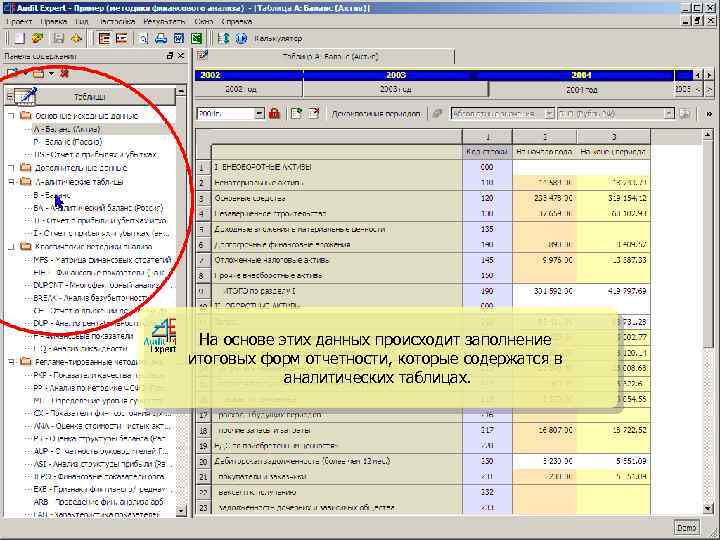
Task: Open the Калькулятор tool
Action: (278, 39)
